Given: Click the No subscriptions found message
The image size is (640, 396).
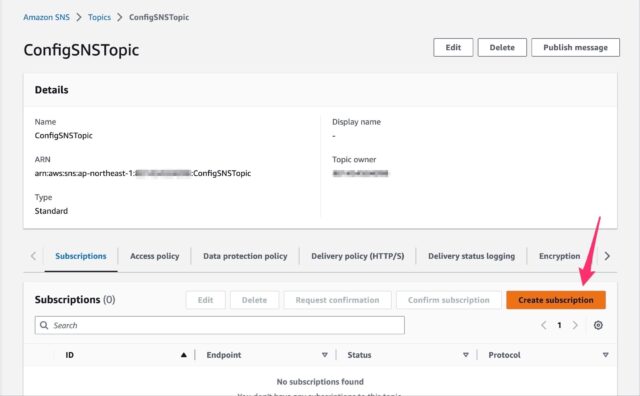Looking at the screenshot, I should tap(320, 382).
